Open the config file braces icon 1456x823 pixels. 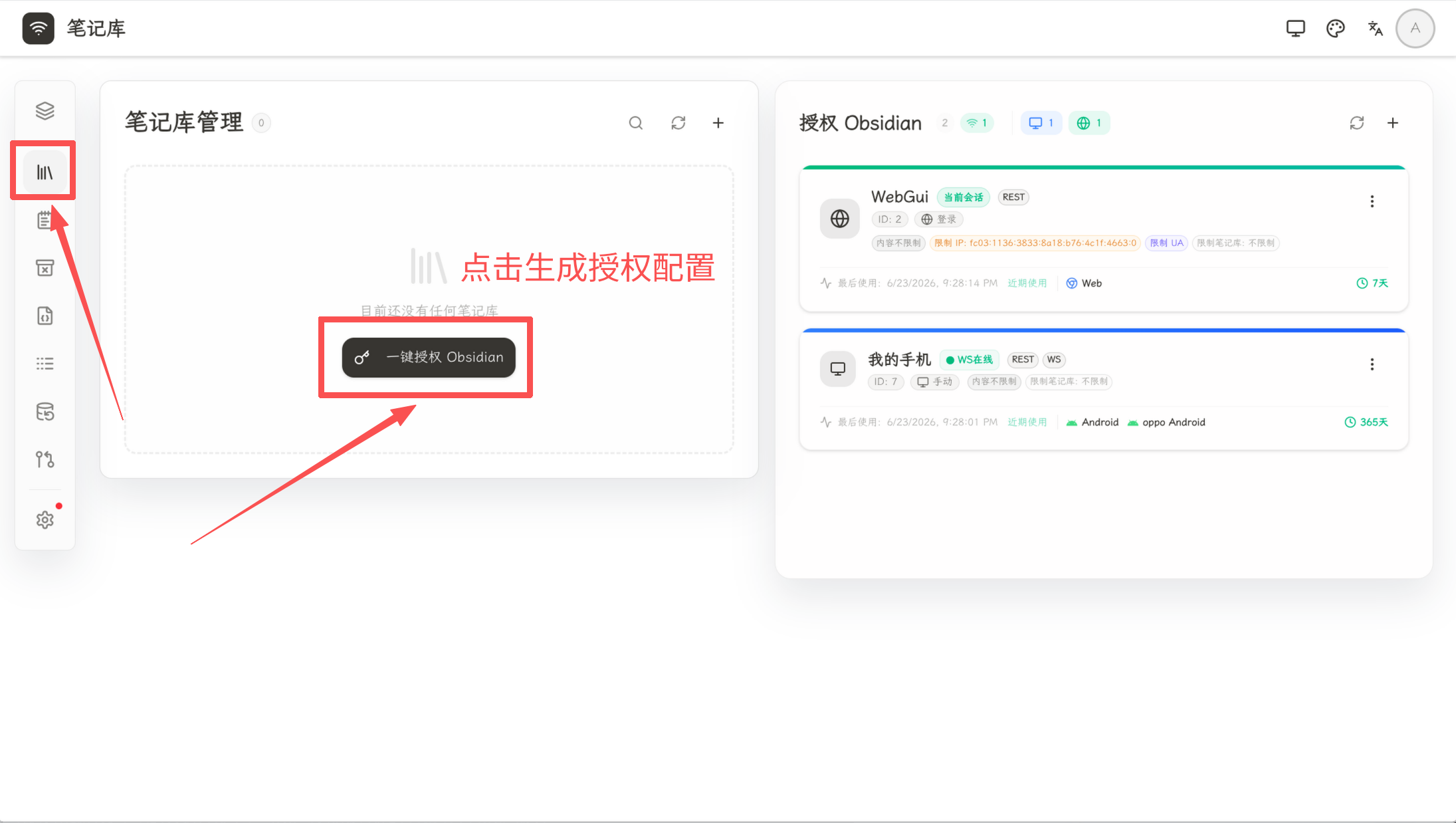(45, 316)
